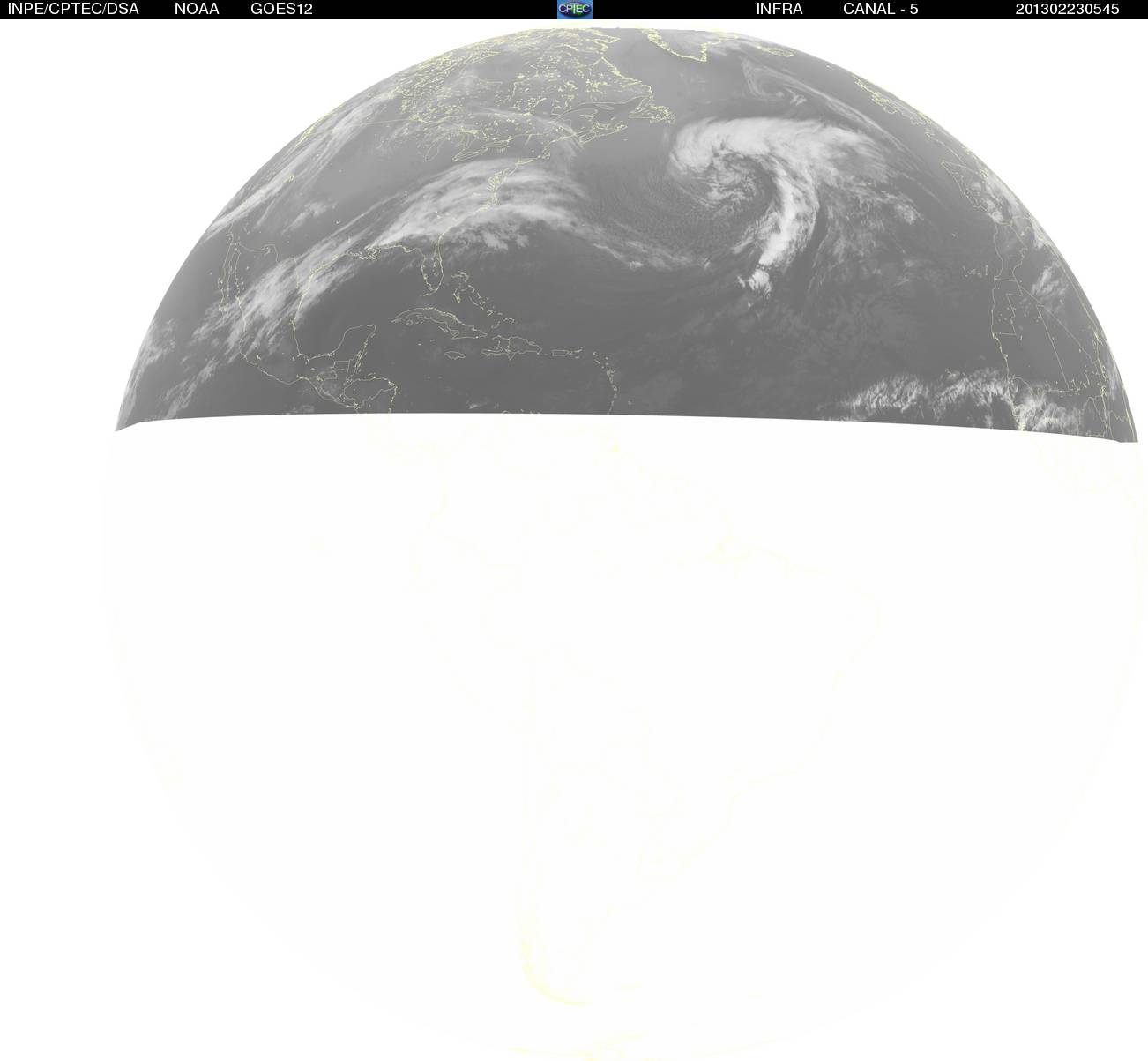
Task: Click the INPE/CPTEC/DSA header text
Action: click(73, 9)
